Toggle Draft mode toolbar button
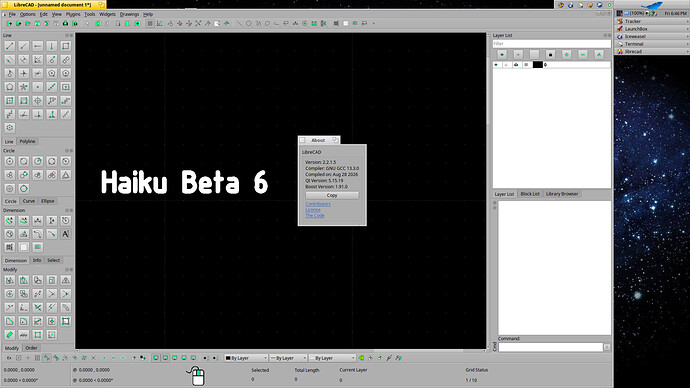Image resolution: width=690 pixels, height=388 pixels. click(x=159, y=23)
